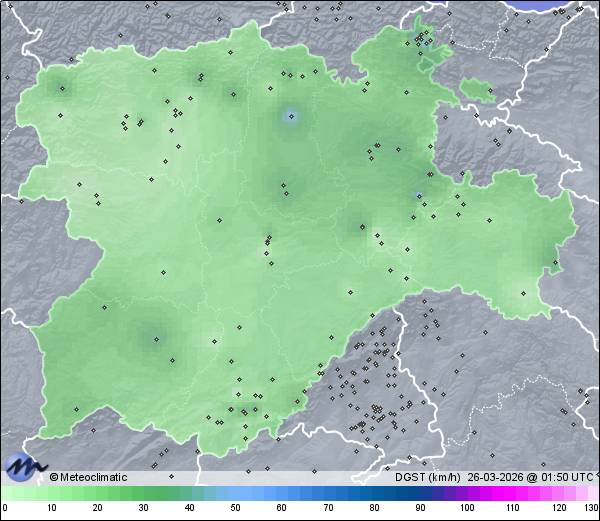Click the number 130 on the scale

click(x=590, y=509)
